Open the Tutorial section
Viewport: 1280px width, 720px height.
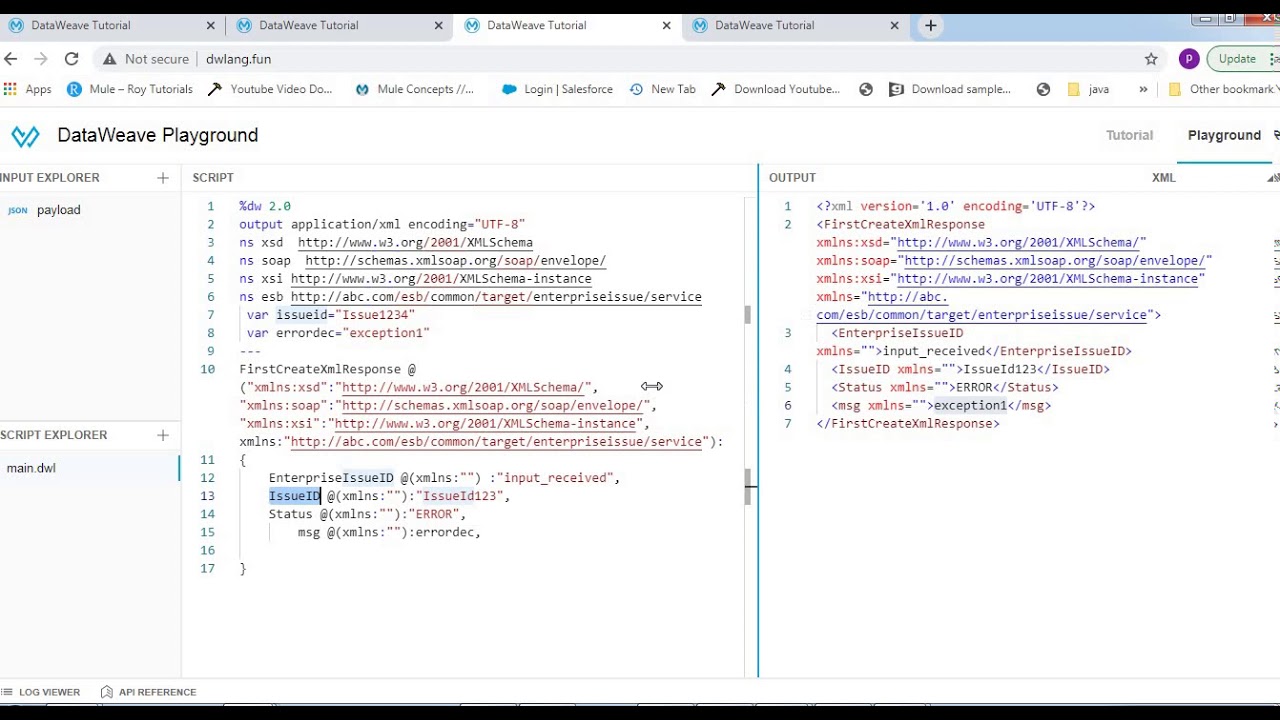(x=1129, y=135)
